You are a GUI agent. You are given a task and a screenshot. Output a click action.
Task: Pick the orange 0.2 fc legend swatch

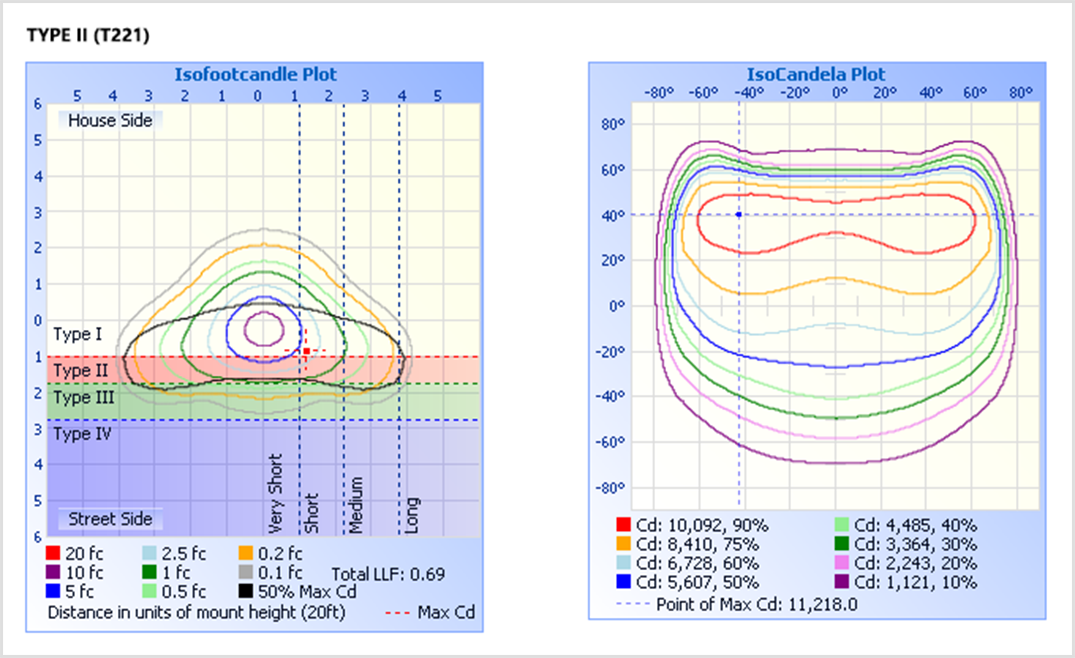tap(245, 553)
